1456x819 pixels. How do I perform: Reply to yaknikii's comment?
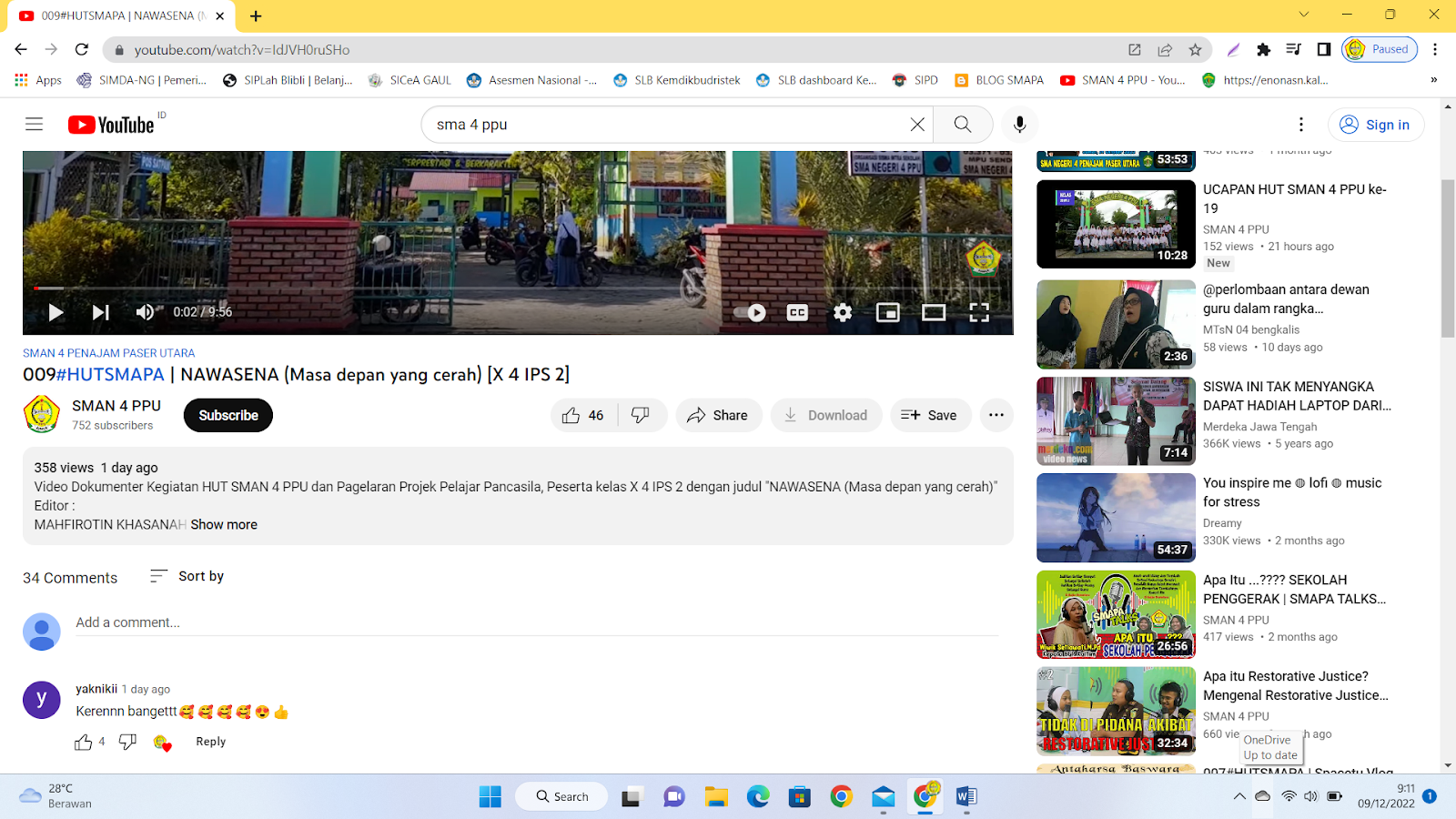(210, 742)
